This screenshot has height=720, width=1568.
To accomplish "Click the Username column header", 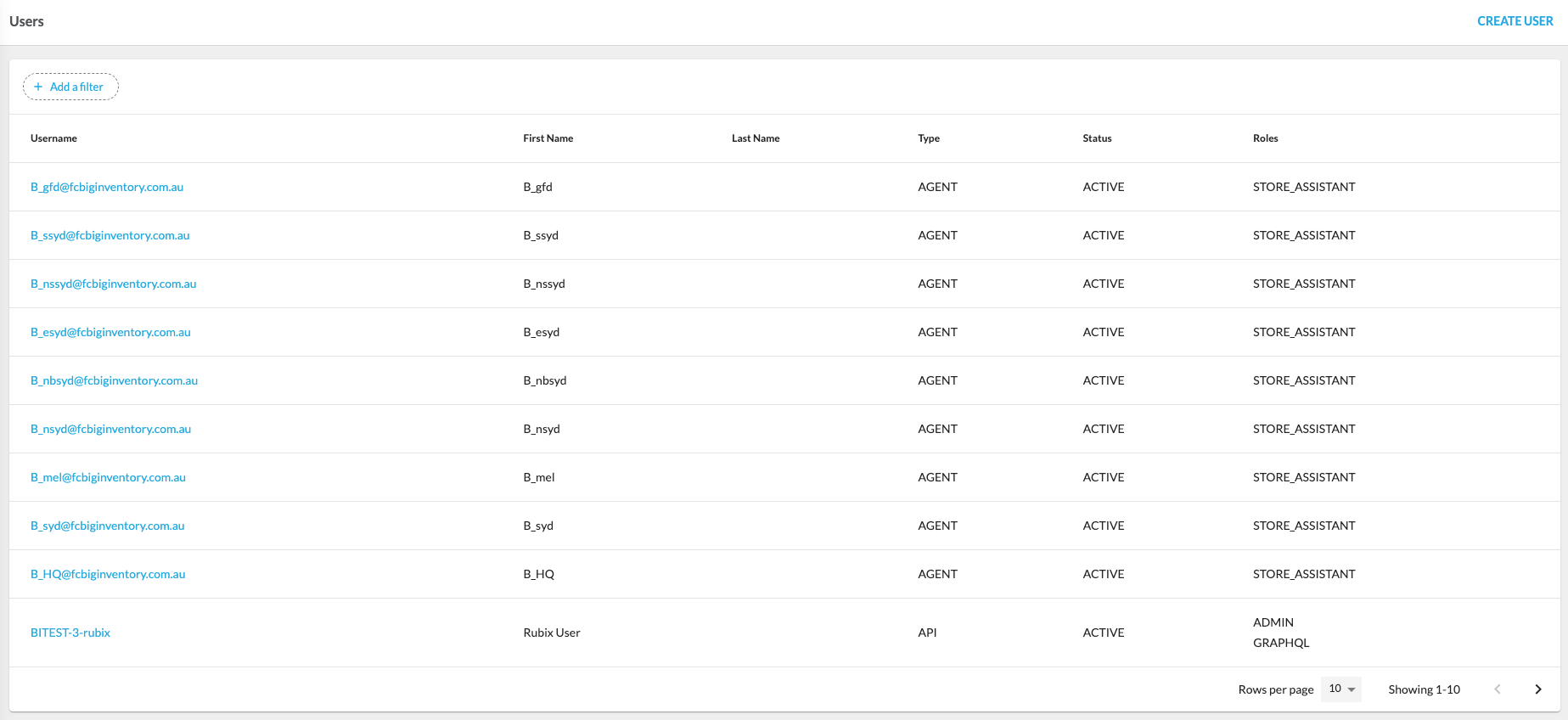I will (53, 138).
